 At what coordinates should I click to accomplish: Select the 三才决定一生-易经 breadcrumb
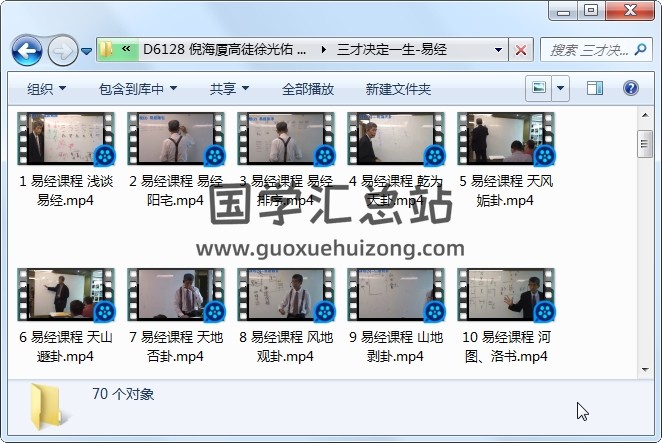click(391, 49)
